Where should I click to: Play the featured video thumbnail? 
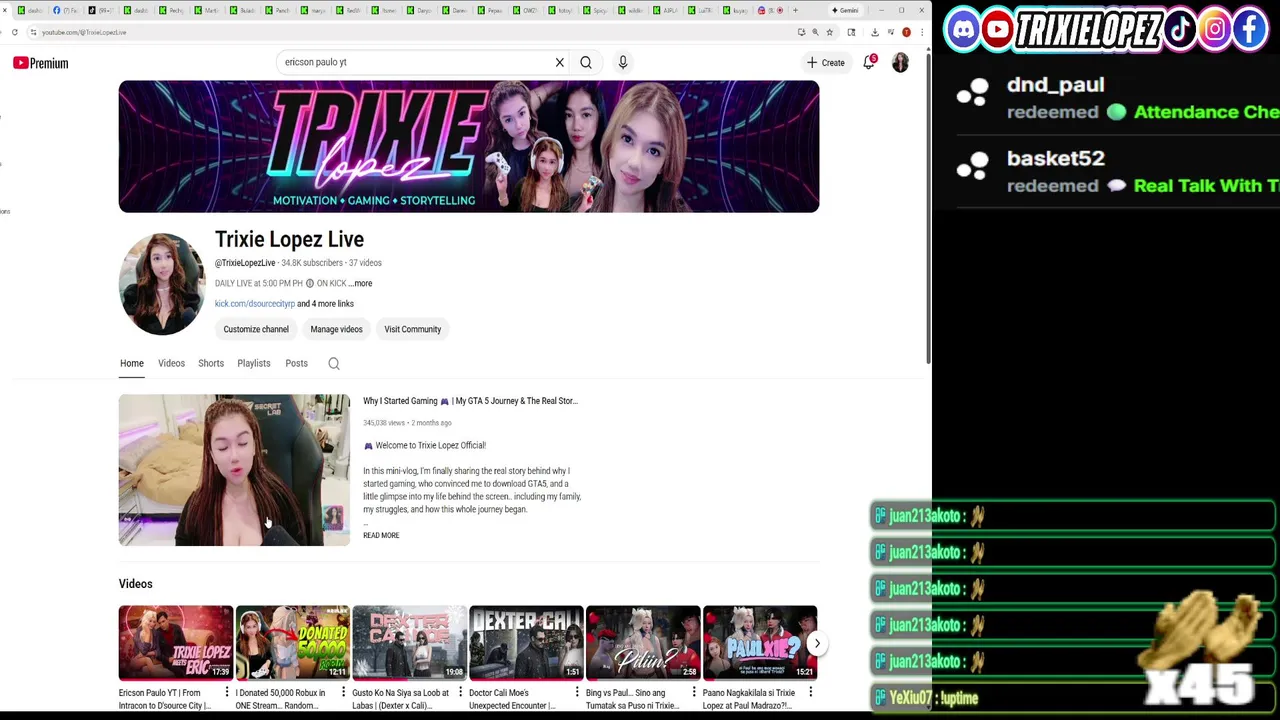pyautogui.click(x=234, y=470)
